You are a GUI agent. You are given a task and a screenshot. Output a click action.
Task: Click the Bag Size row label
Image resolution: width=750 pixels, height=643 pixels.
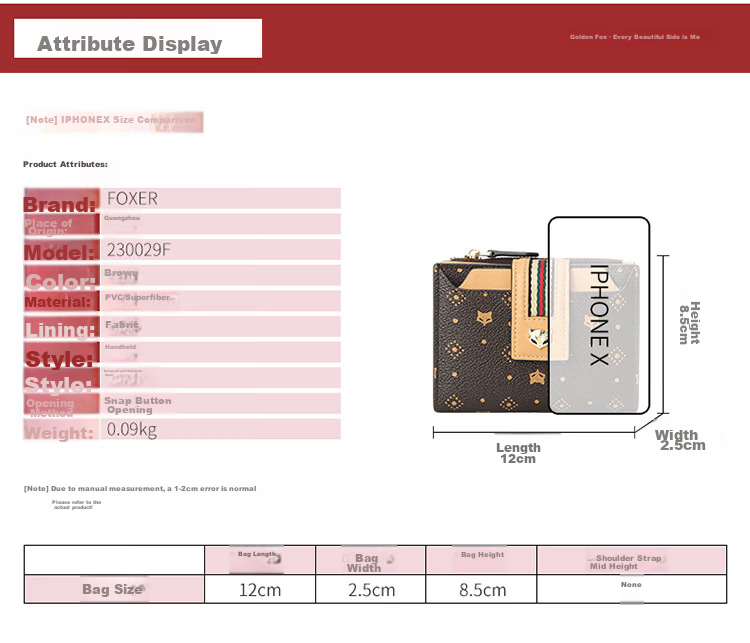[x=114, y=589]
